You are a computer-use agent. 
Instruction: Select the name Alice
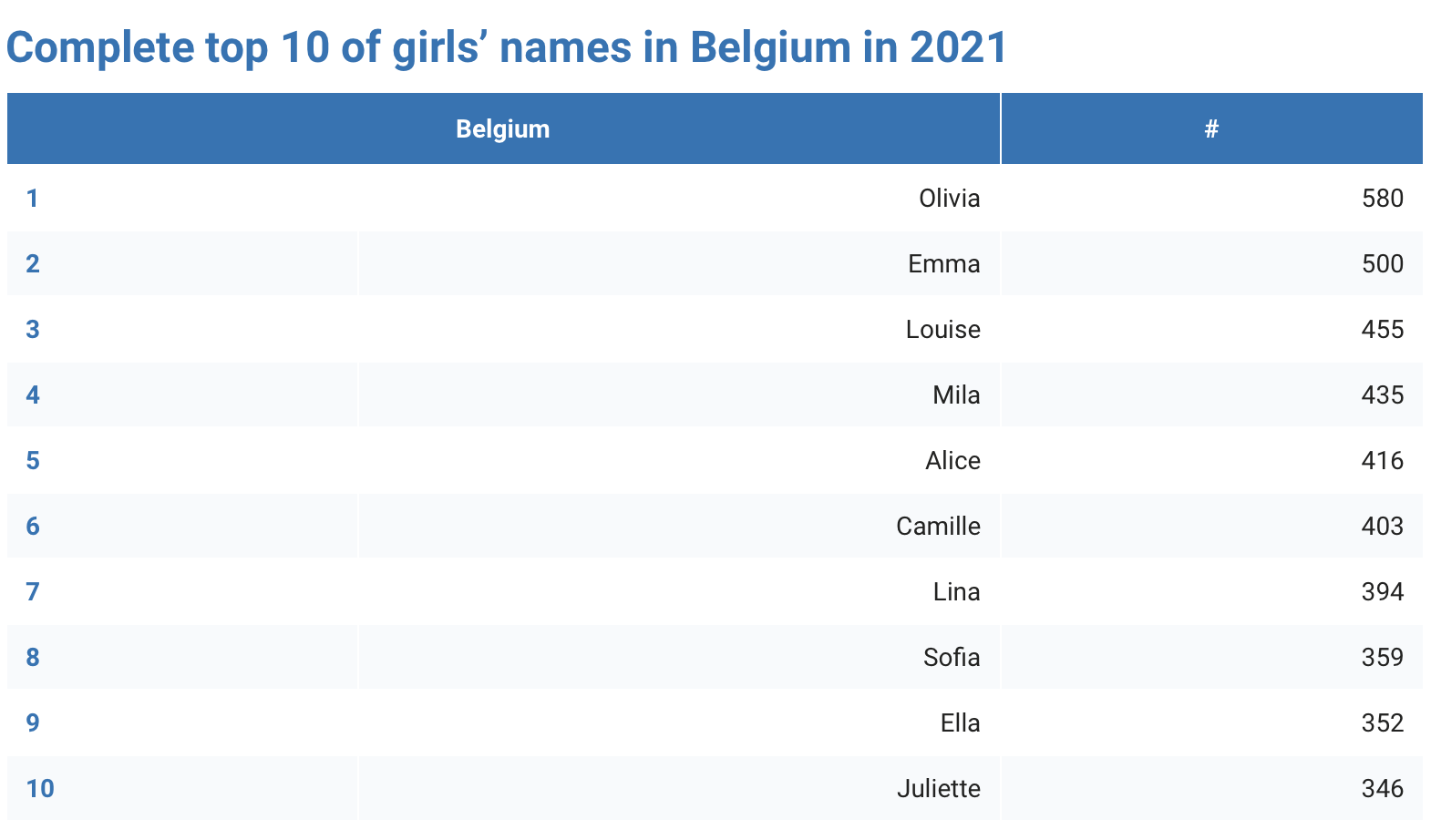[x=952, y=460]
